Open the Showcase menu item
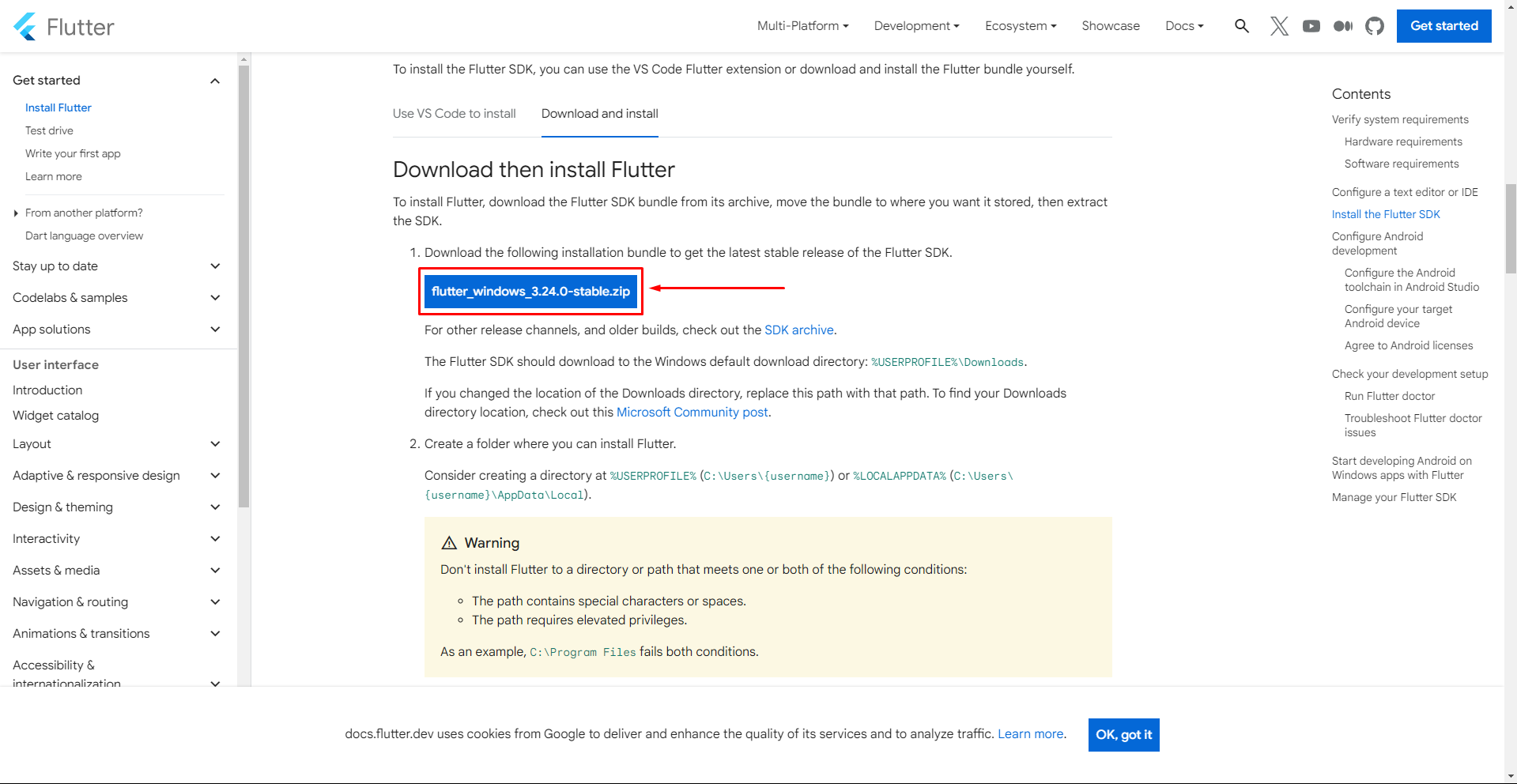1517x784 pixels. coord(1110,26)
